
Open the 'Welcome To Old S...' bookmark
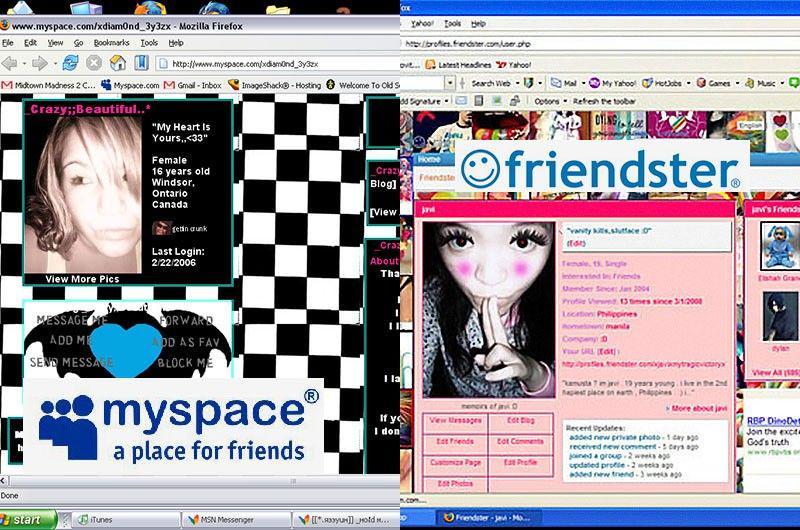coord(363,85)
